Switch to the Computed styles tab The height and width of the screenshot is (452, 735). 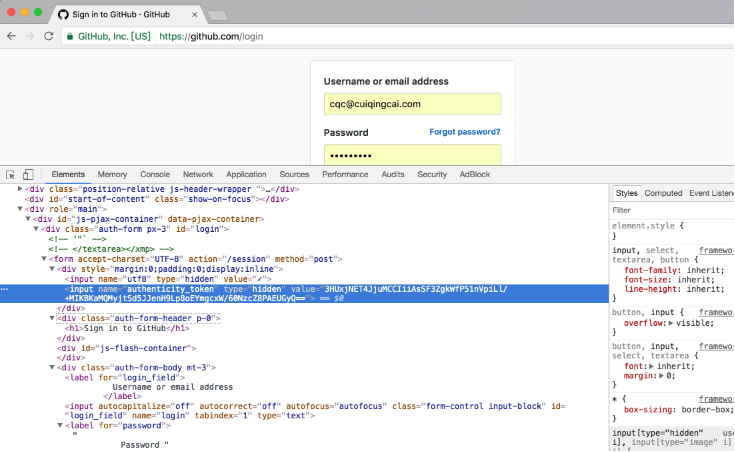pos(663,193)
